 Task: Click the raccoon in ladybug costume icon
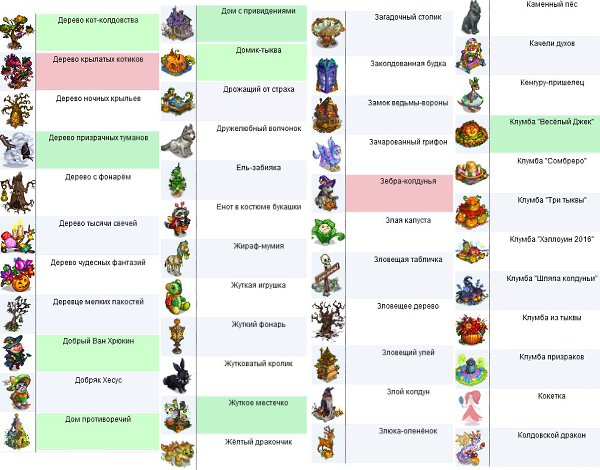point(178,219)
